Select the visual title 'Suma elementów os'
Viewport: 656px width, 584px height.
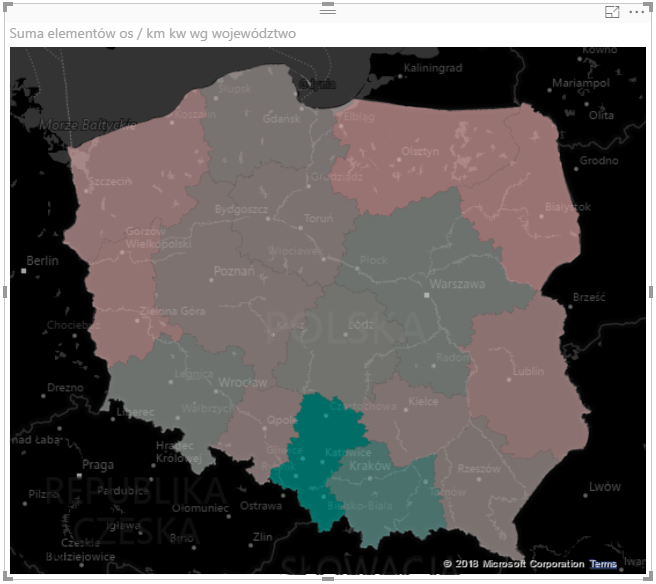tap(153, 34)
